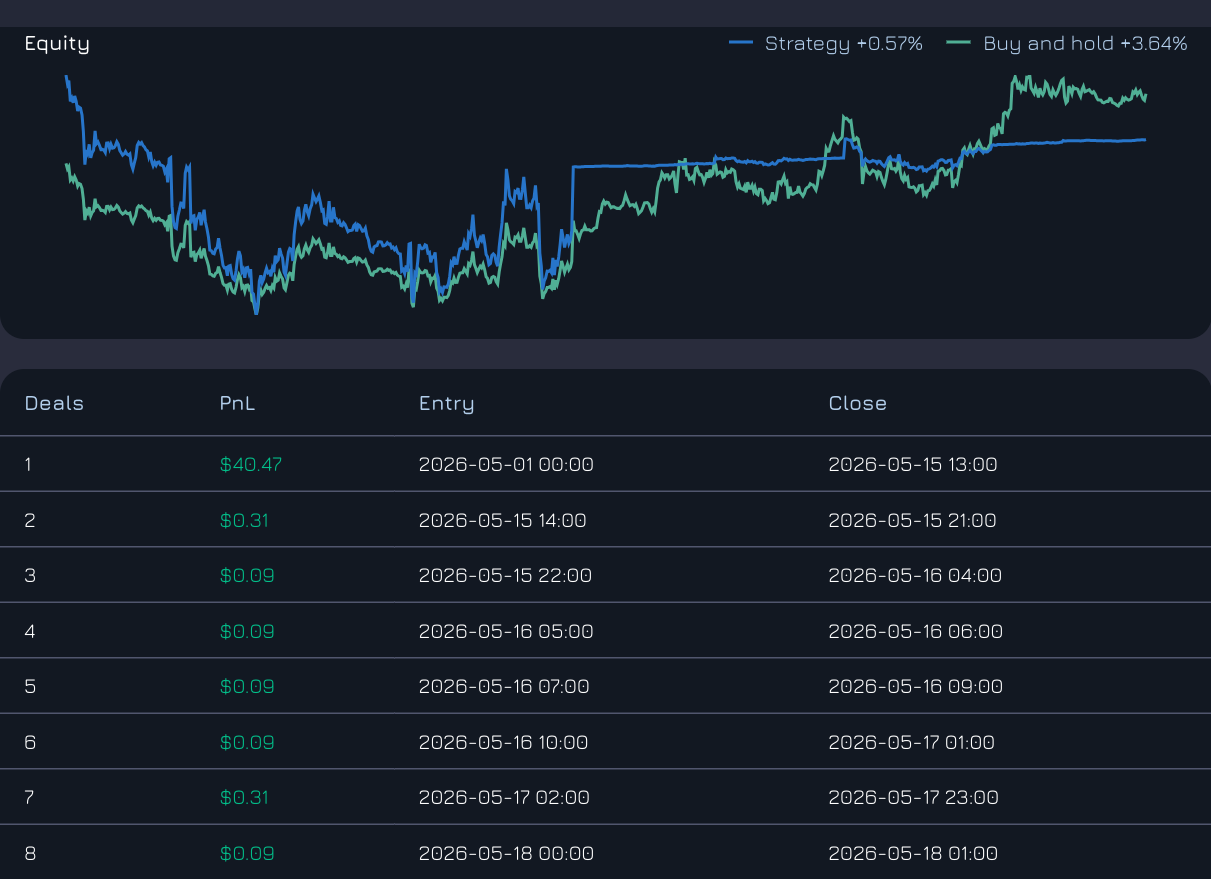Click deal number 8 in the Deals column
Screen dimensions: 1211x879
[30, 853]
